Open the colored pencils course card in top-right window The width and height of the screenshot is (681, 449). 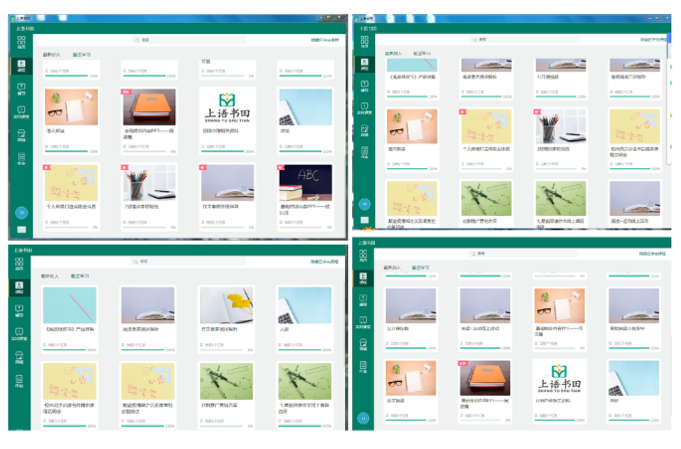click(x=560, y=139)
